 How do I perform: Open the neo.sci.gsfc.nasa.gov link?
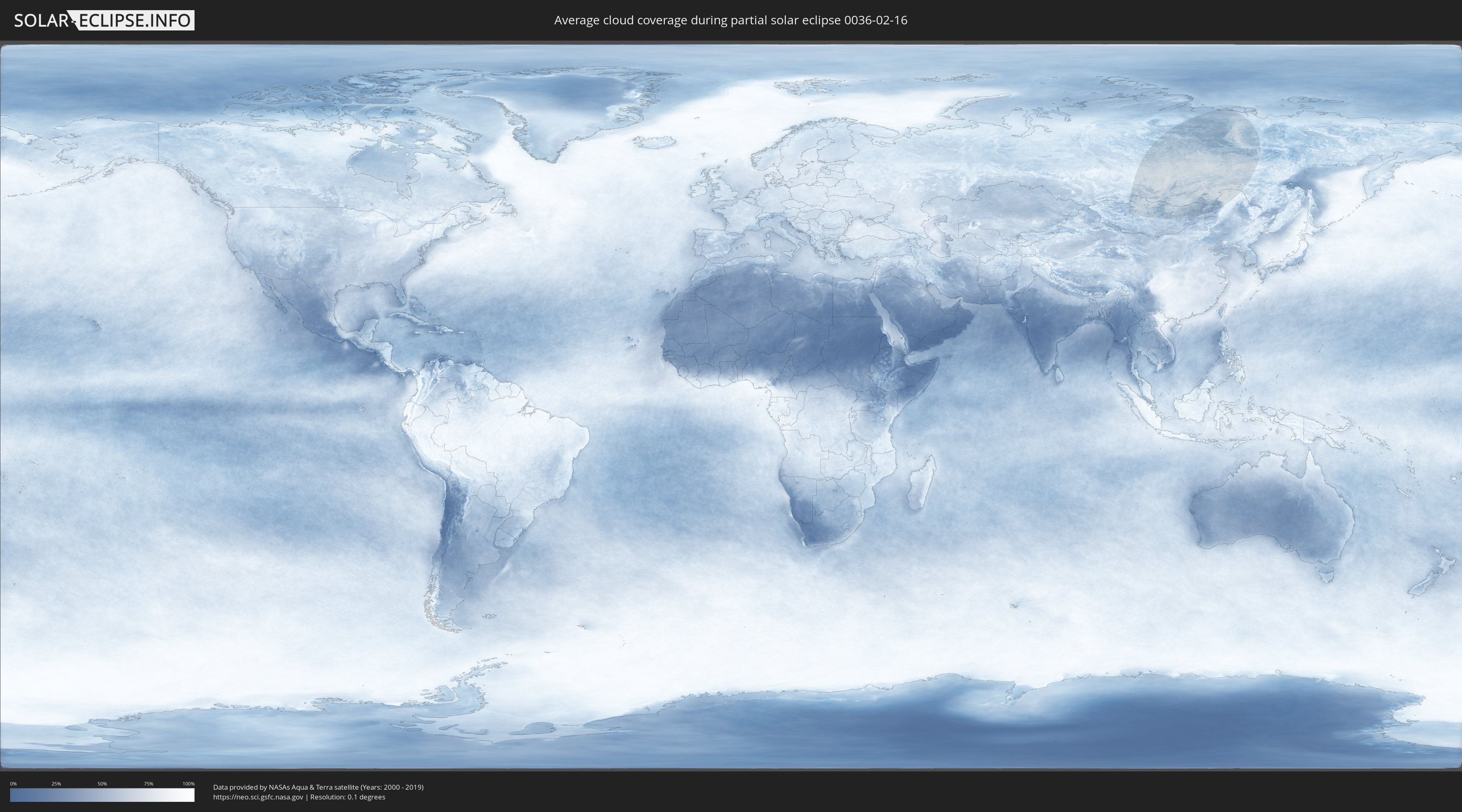coord(258,797)
